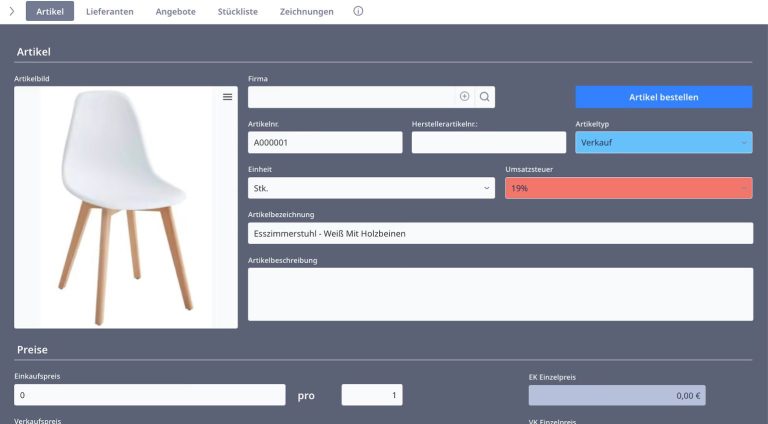Viewport: 768px width, 424px height.
Task: Open the Einheit dropdown showing Stk.
Action: click(371, 188)
